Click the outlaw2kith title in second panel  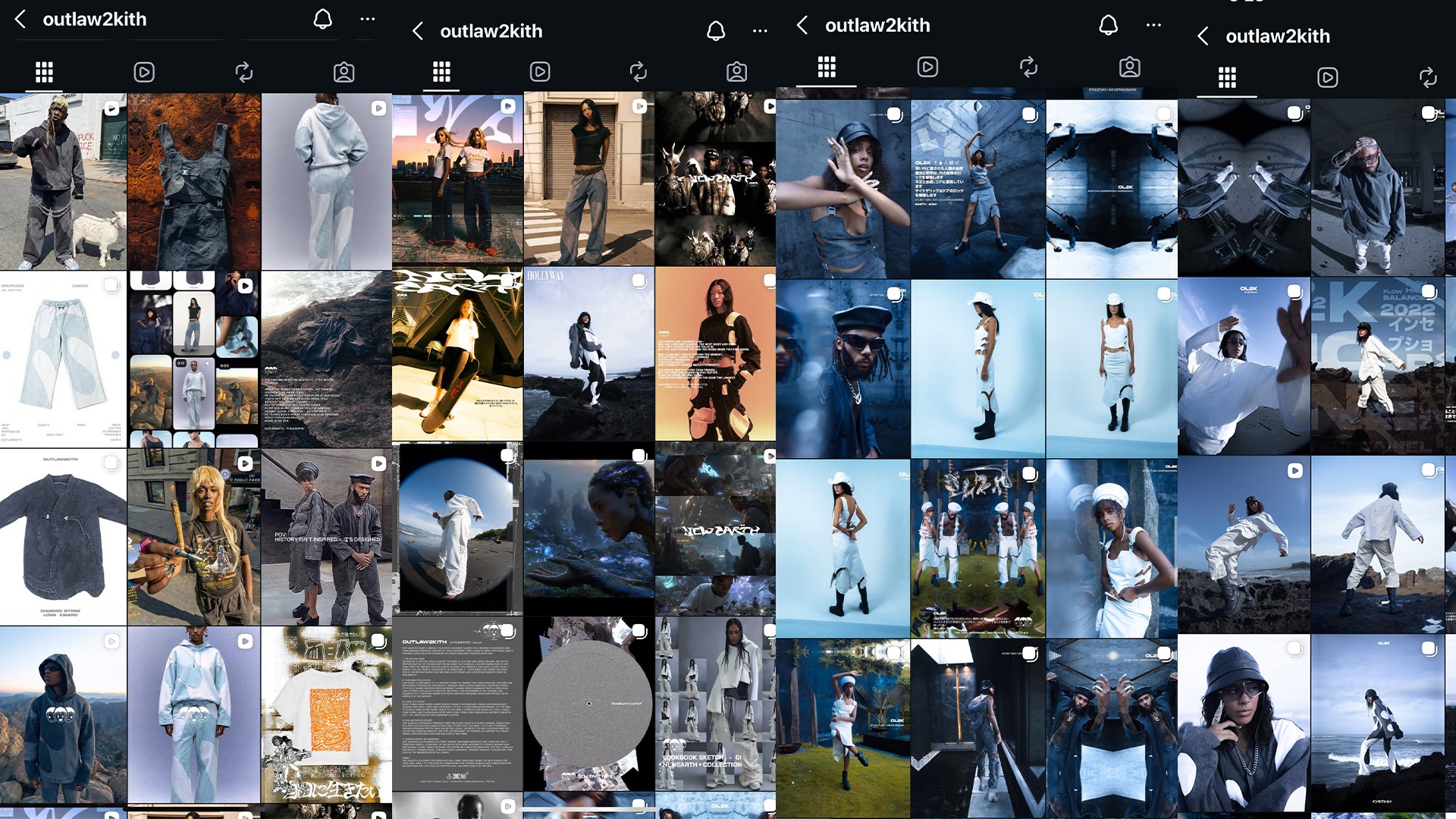tap(491, 31)
